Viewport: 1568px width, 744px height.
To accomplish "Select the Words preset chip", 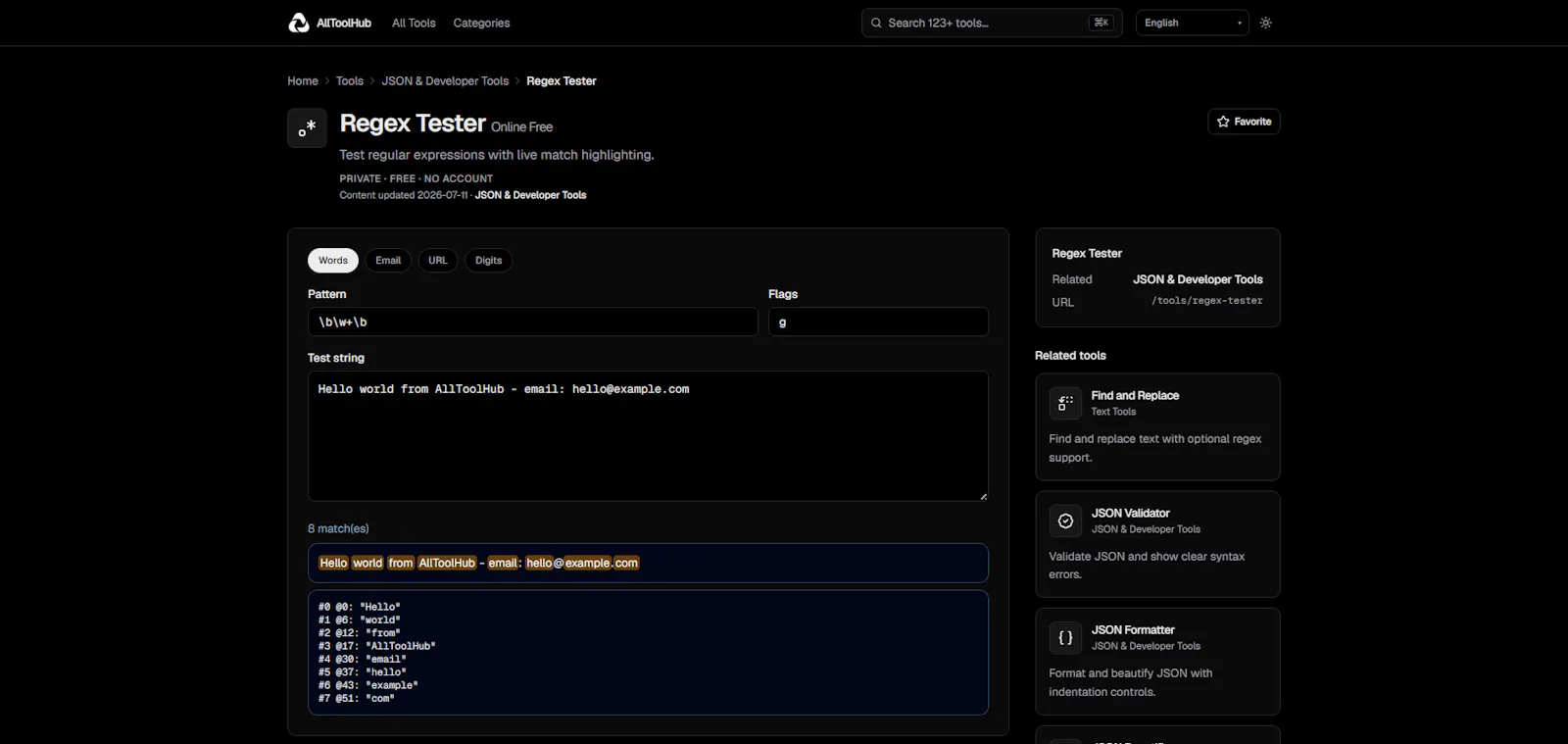I will pos(333,260).
